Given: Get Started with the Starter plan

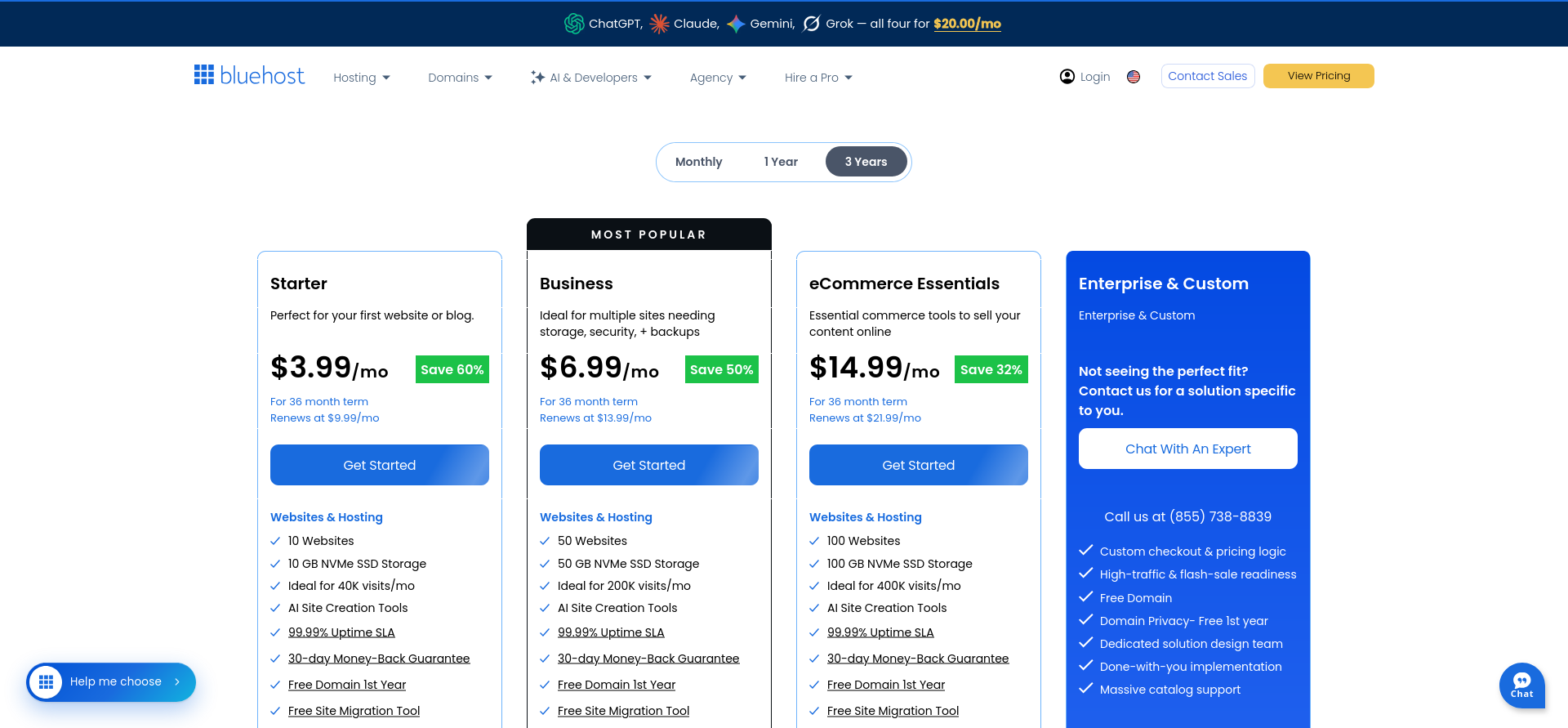Looking at the screenshot, I should (380, 465).
